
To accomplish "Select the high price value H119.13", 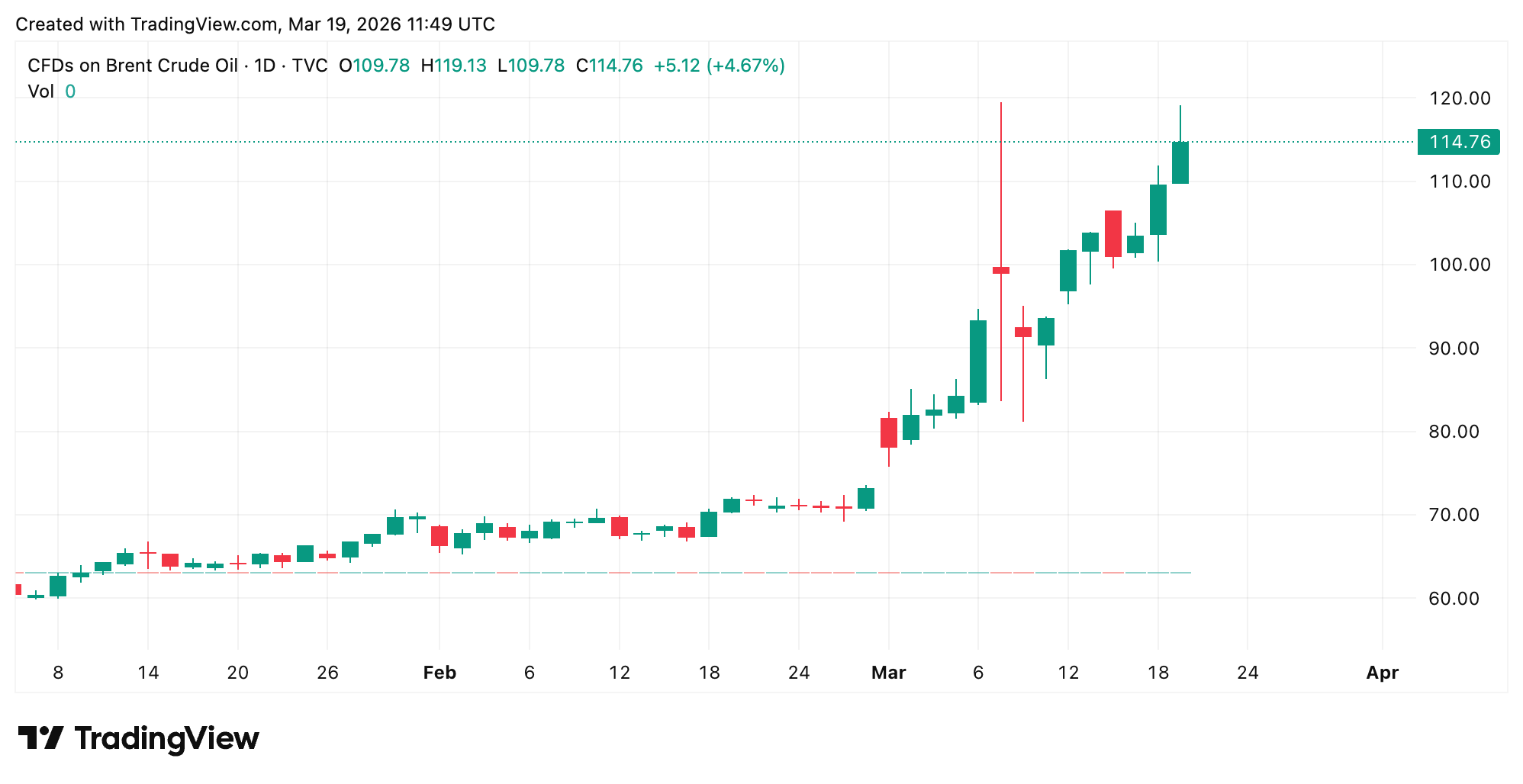I will (x=454, y=66).
